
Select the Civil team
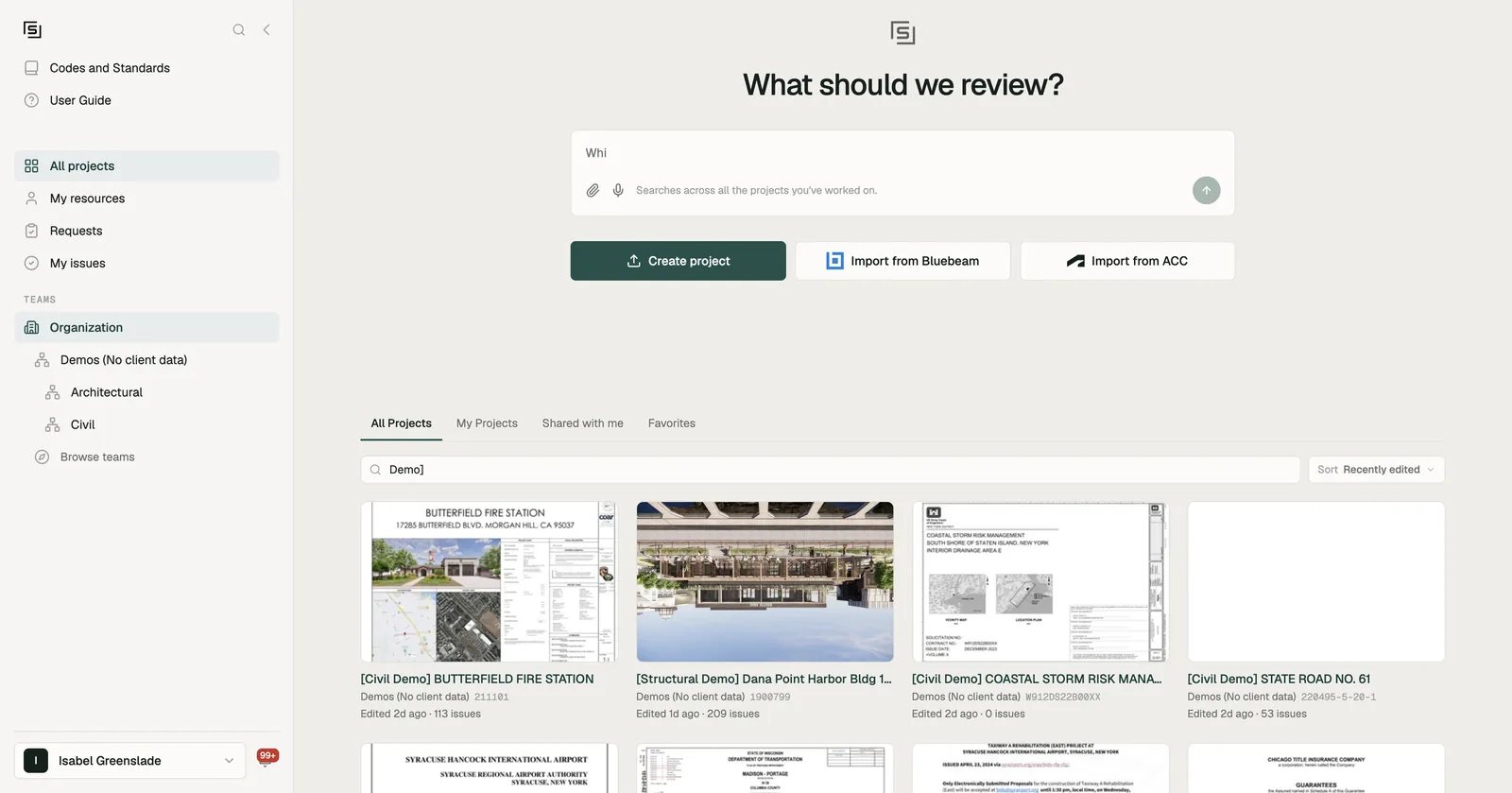click(x=83, y=425)
